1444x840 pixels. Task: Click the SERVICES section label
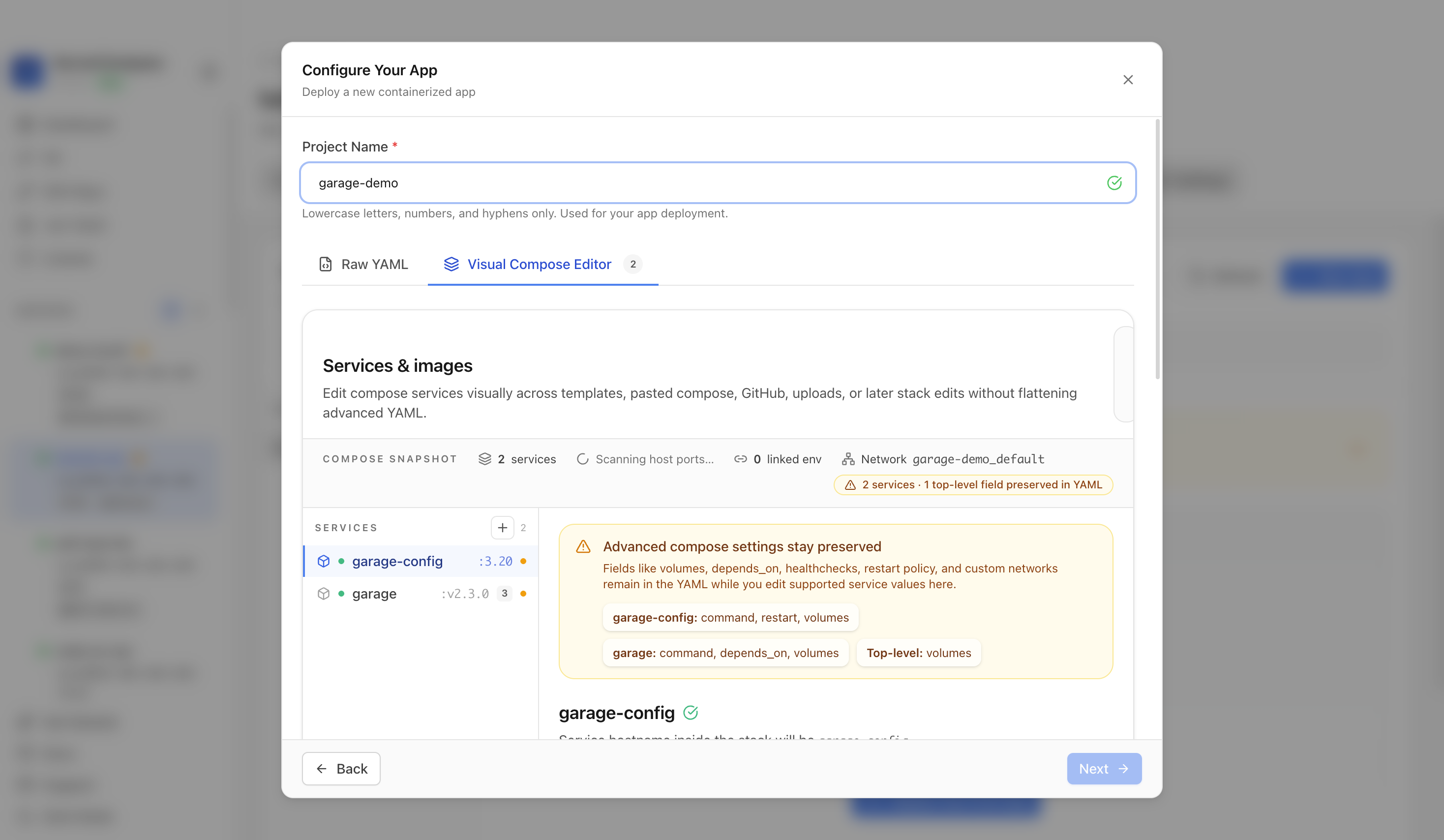[x=346, y=528]
